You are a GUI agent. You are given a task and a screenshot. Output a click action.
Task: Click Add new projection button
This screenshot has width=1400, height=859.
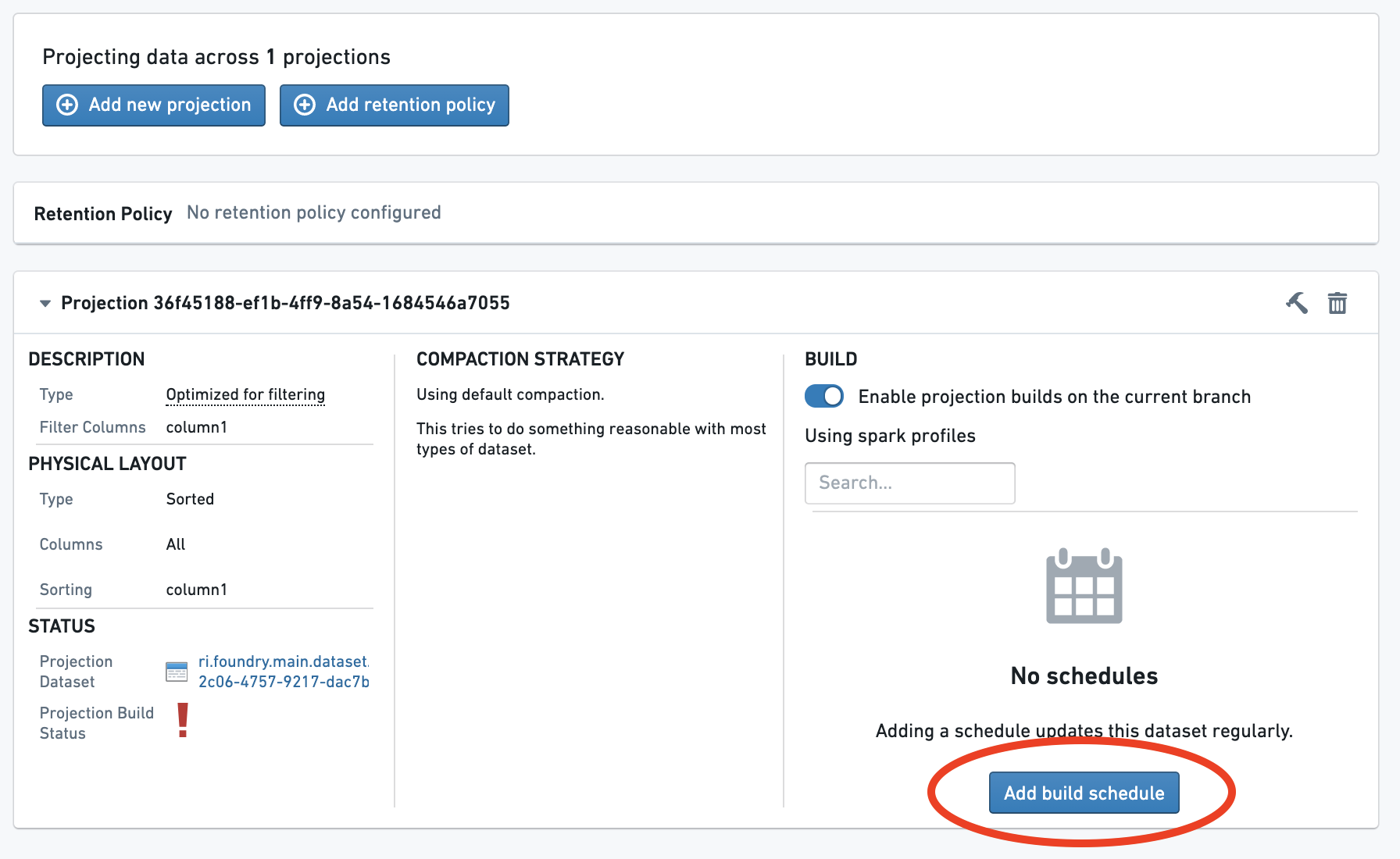point(154,105)
